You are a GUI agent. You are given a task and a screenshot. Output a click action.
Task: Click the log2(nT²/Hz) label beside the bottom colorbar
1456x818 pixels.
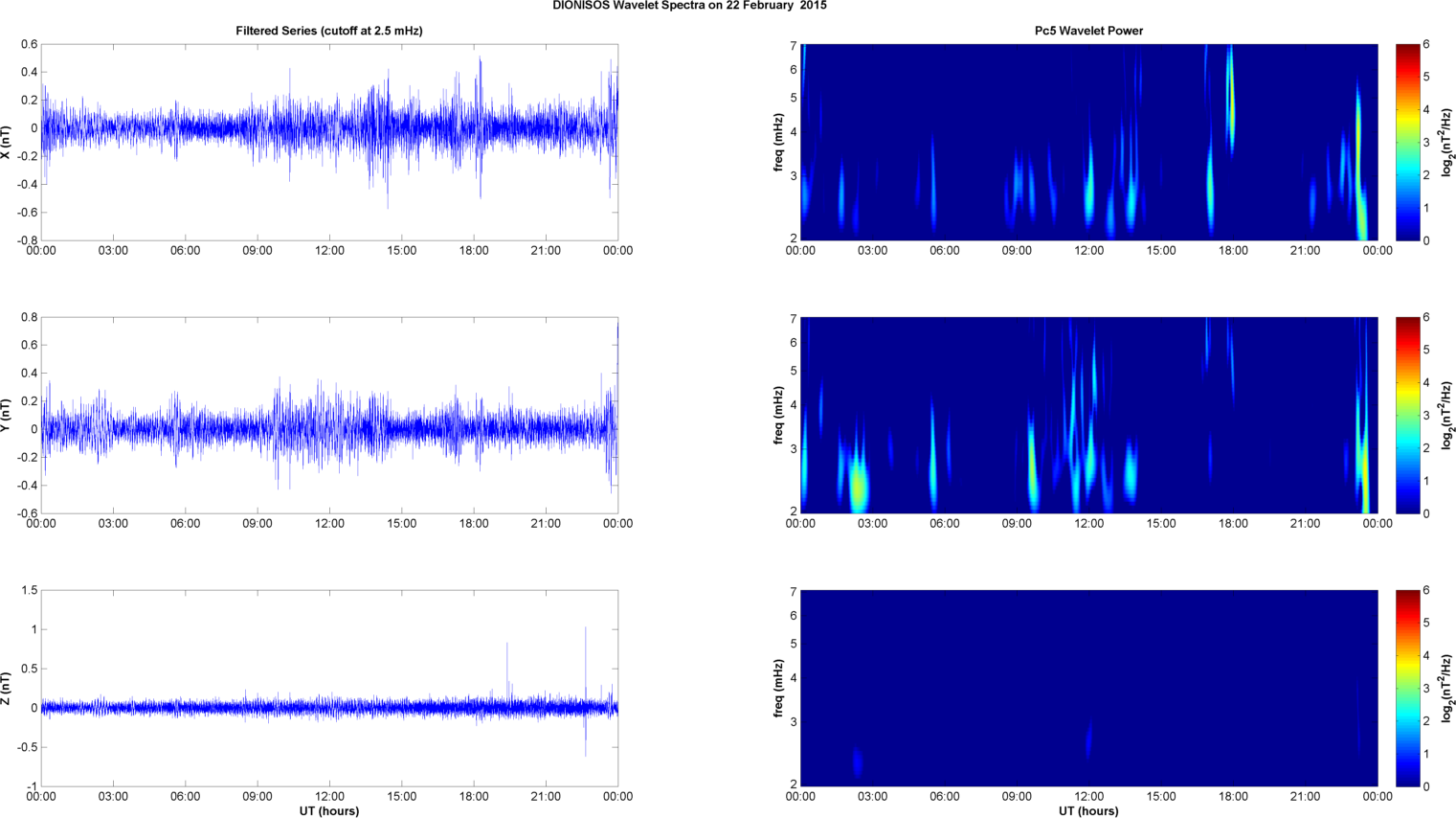click(x=1447, y=689)
